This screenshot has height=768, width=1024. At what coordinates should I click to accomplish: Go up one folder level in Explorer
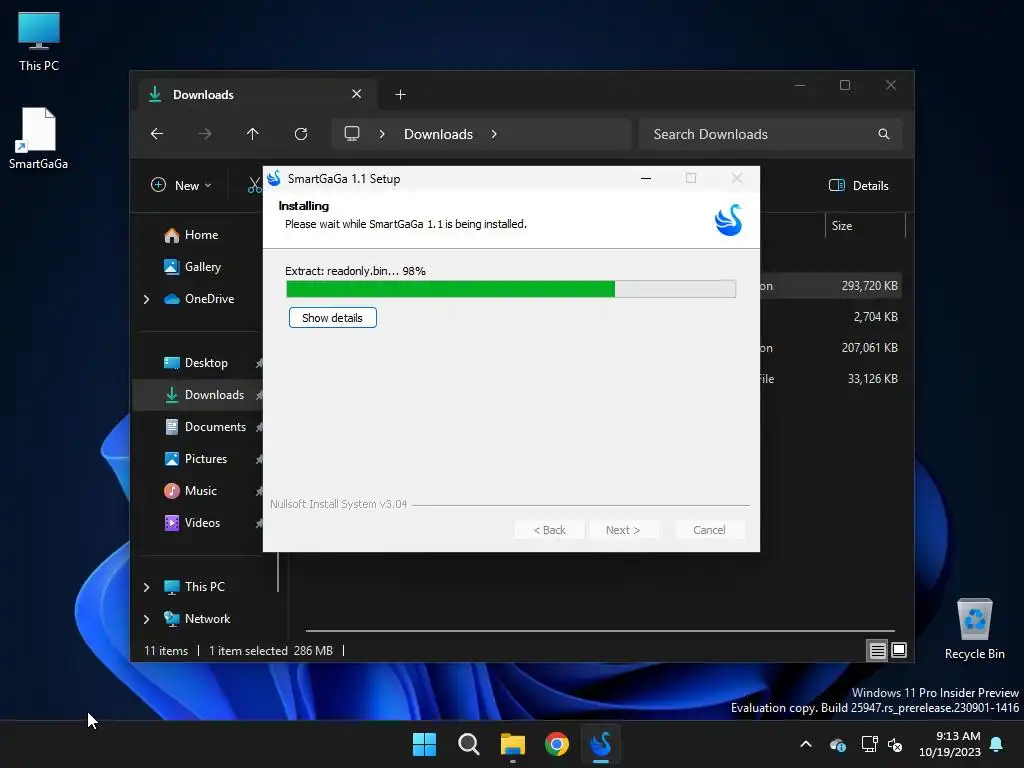(253, 134)
